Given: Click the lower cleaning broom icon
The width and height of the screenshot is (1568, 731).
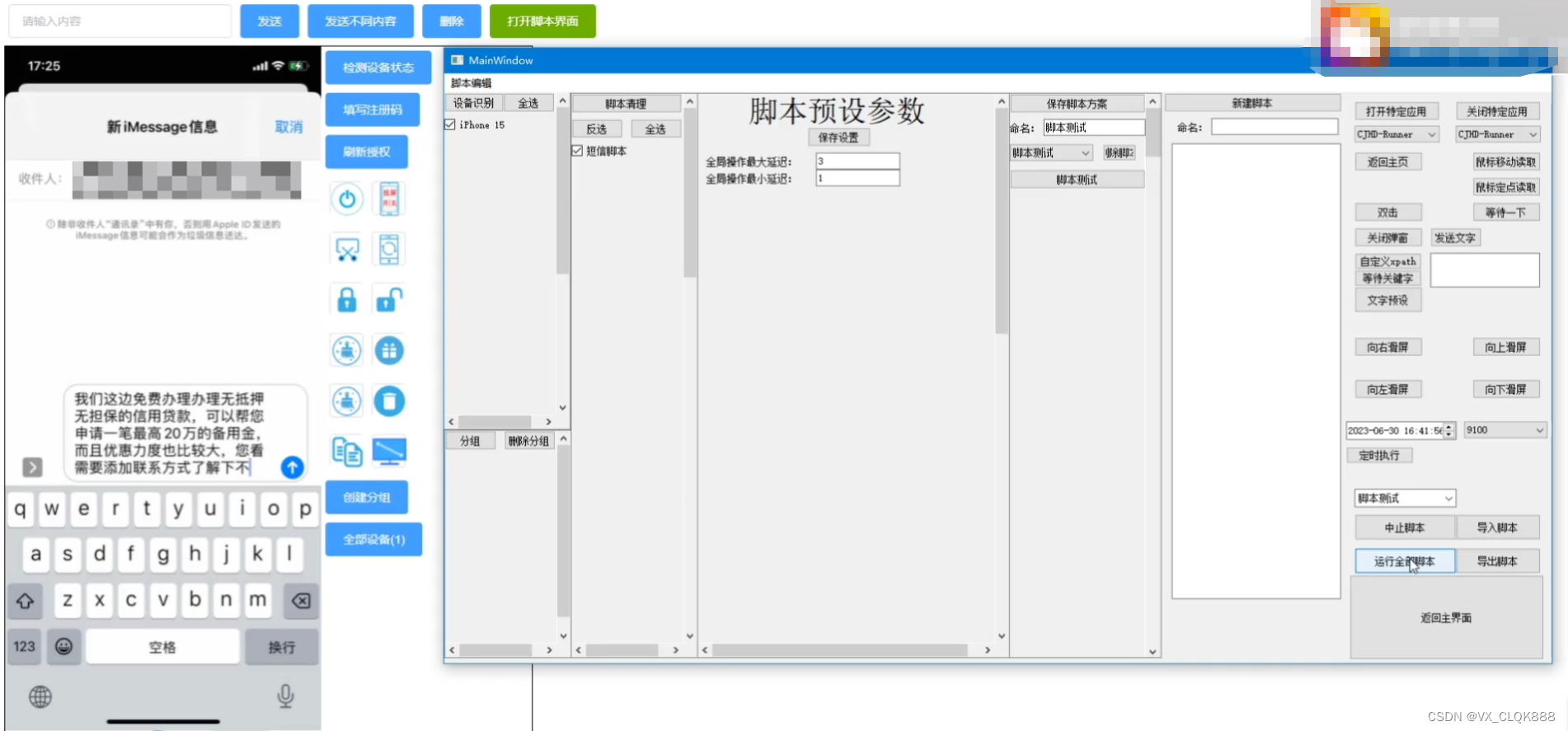Looking at the screenshot, I should (x=347, y=401).
